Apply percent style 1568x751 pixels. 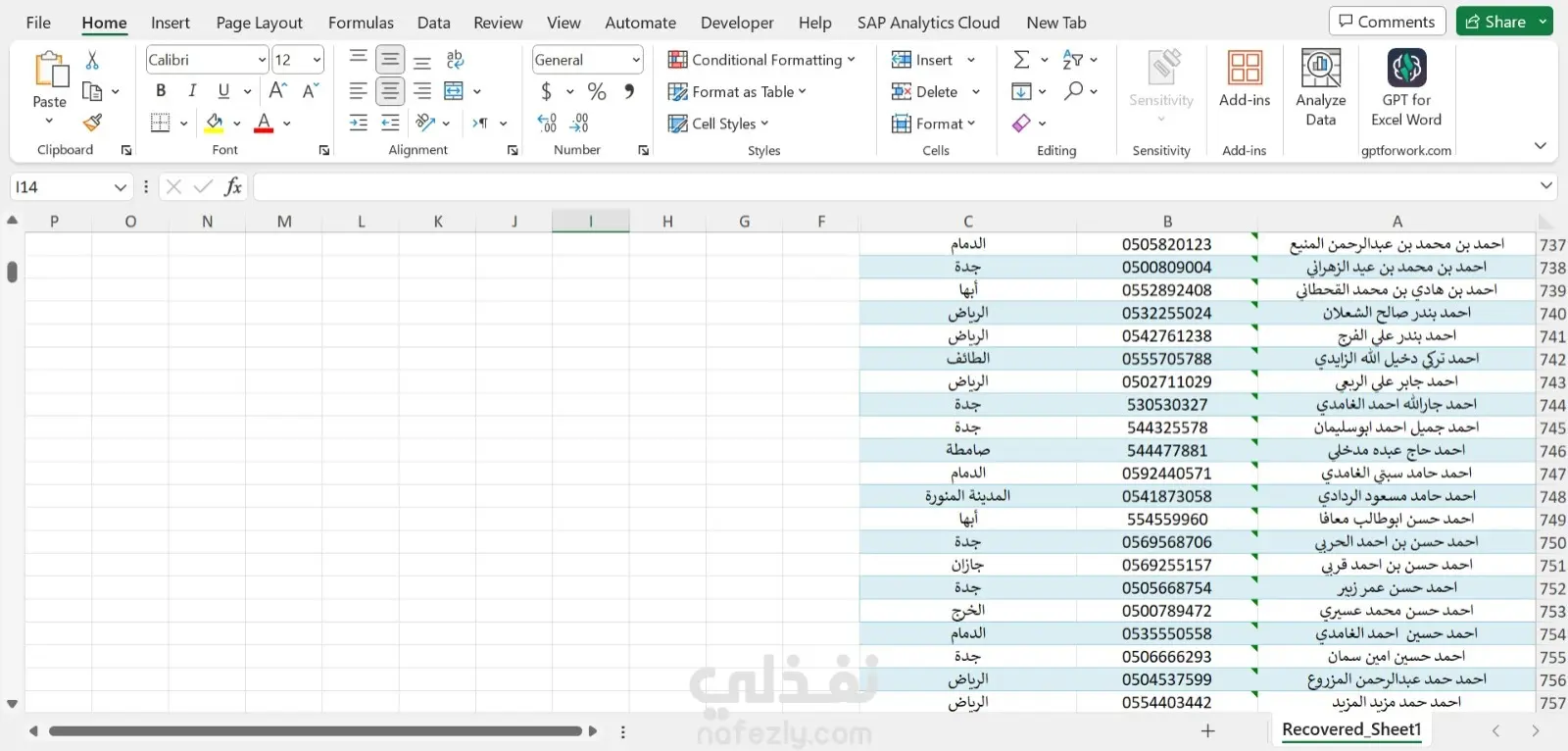tap(597, 91)
